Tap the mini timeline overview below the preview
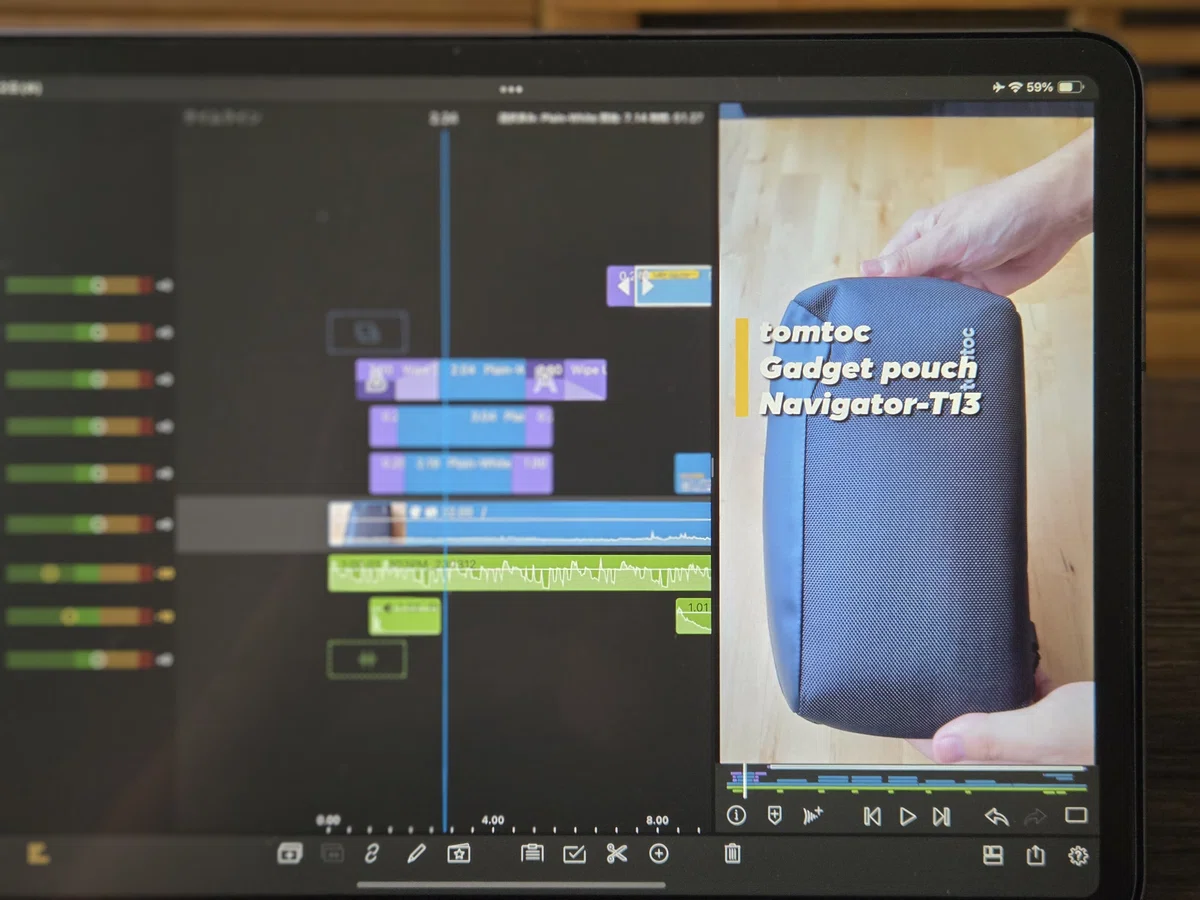Viewport: 1200px width, 900px height. pyautogui.click(x=907, y=780)
